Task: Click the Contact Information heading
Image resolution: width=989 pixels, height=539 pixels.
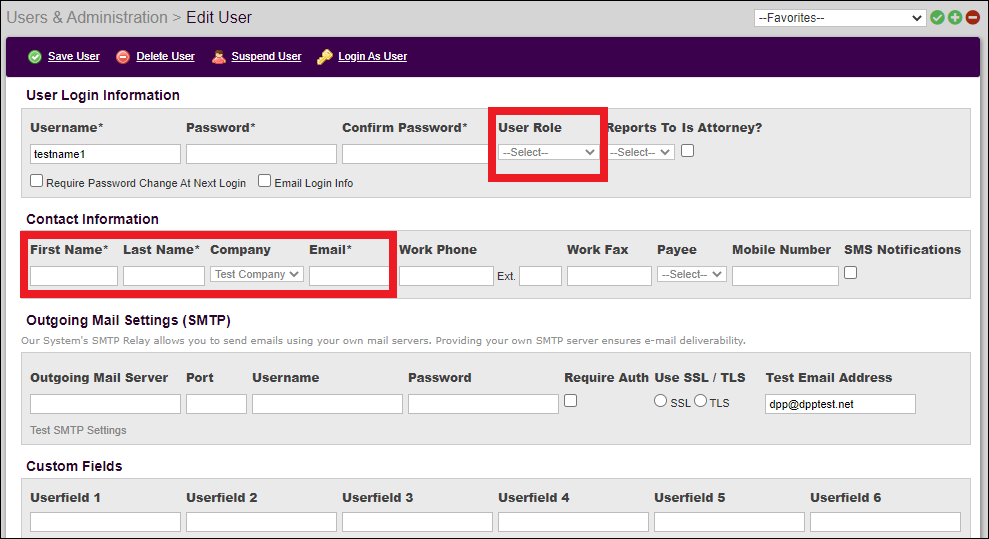Action: (92, 219)
